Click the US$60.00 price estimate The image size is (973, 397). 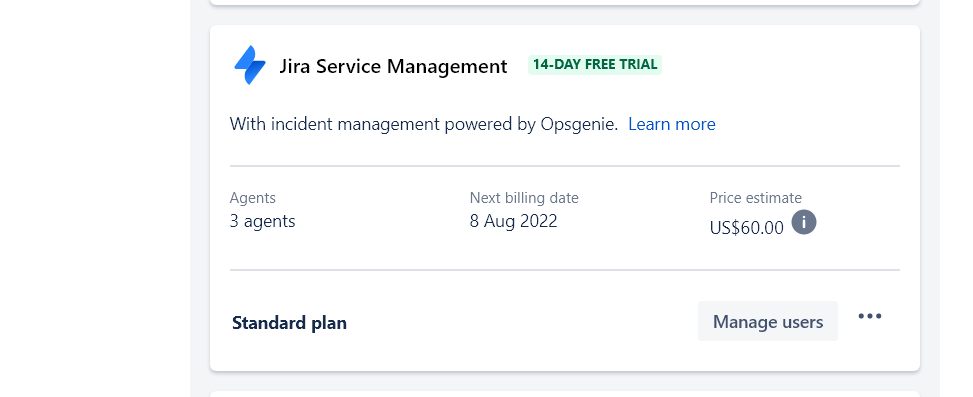pyautogui.click(x=747, y=228)
